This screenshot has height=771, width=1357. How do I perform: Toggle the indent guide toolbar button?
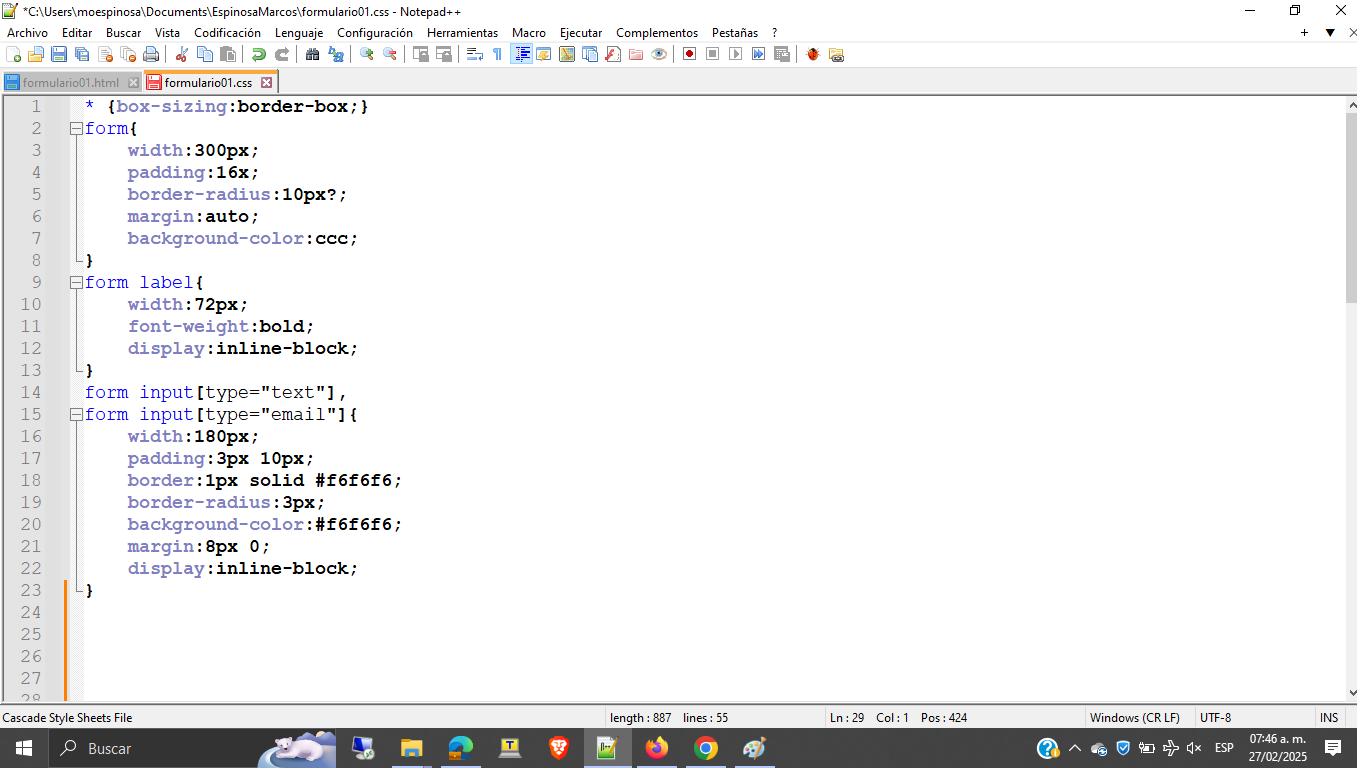tap(521, 54)
